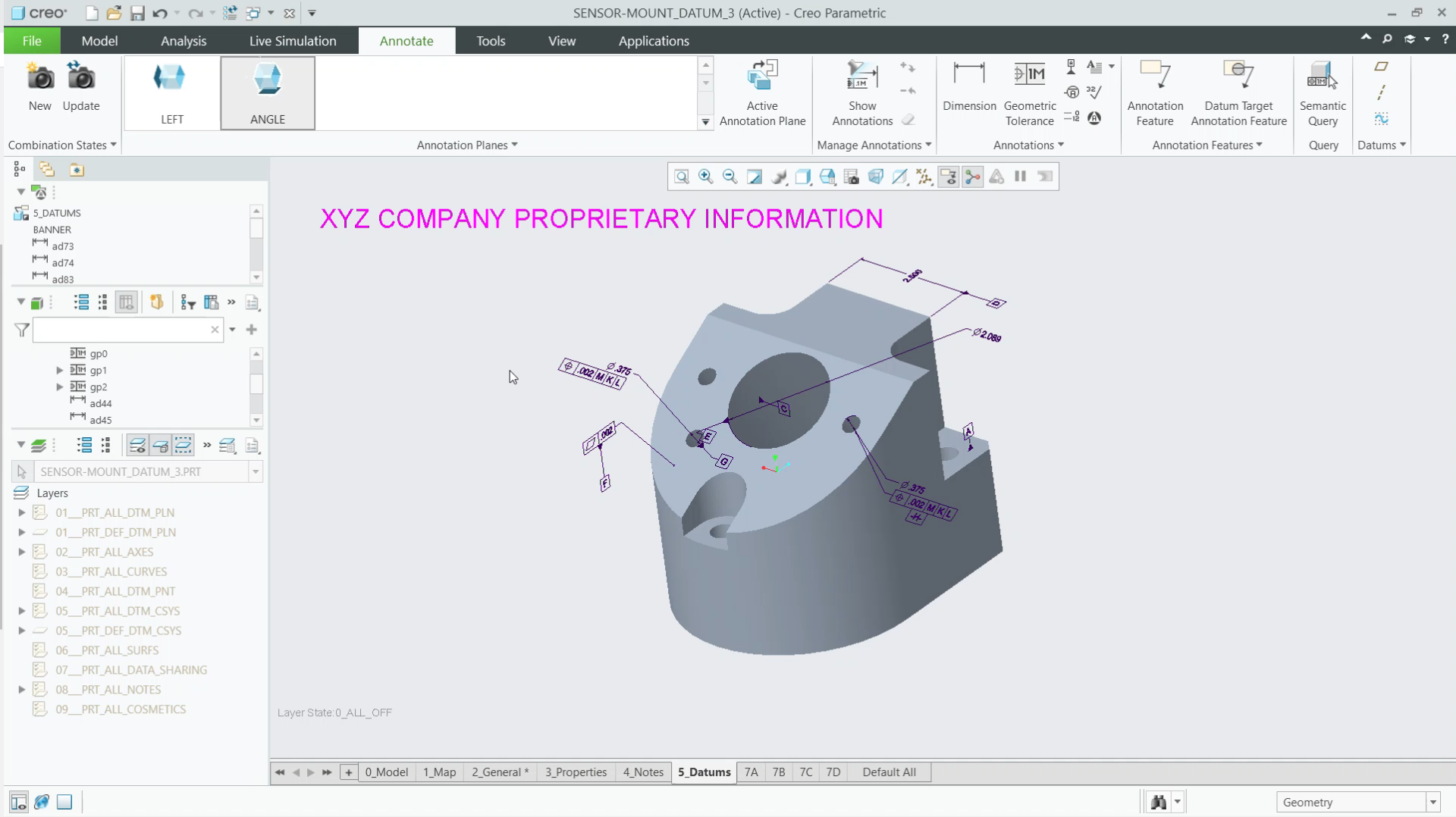Click the Find binoculars icon in status bar
Image resolution: width=1456 pixels, height=817 pixels.
click(1158, 802)
